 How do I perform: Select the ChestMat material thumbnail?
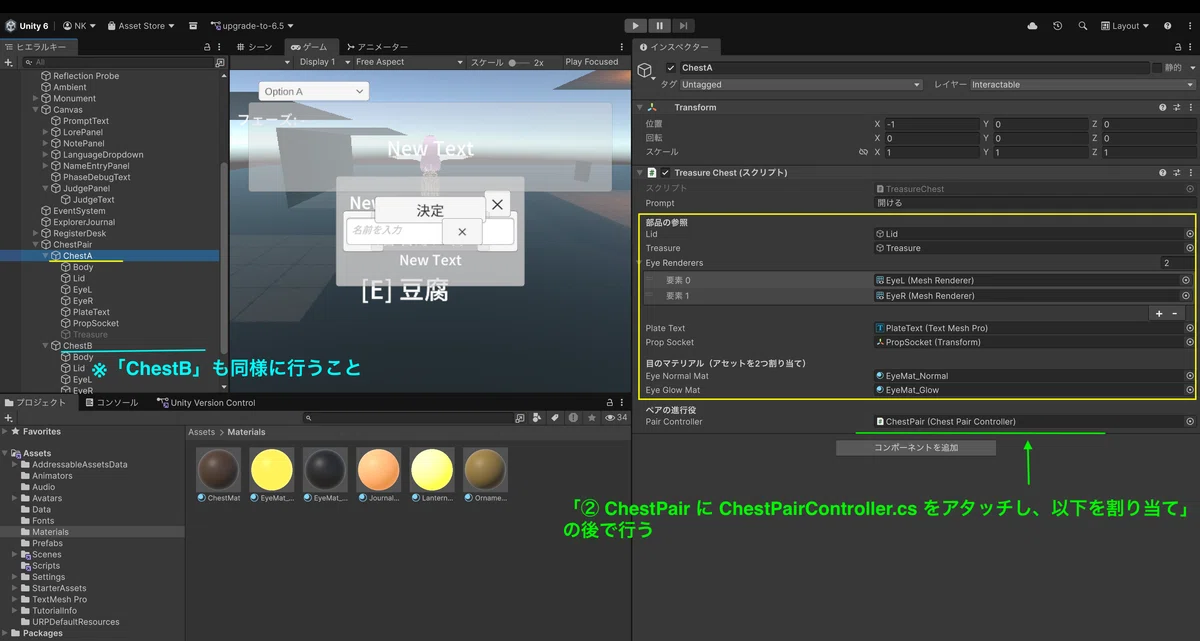tap(219, 468)
